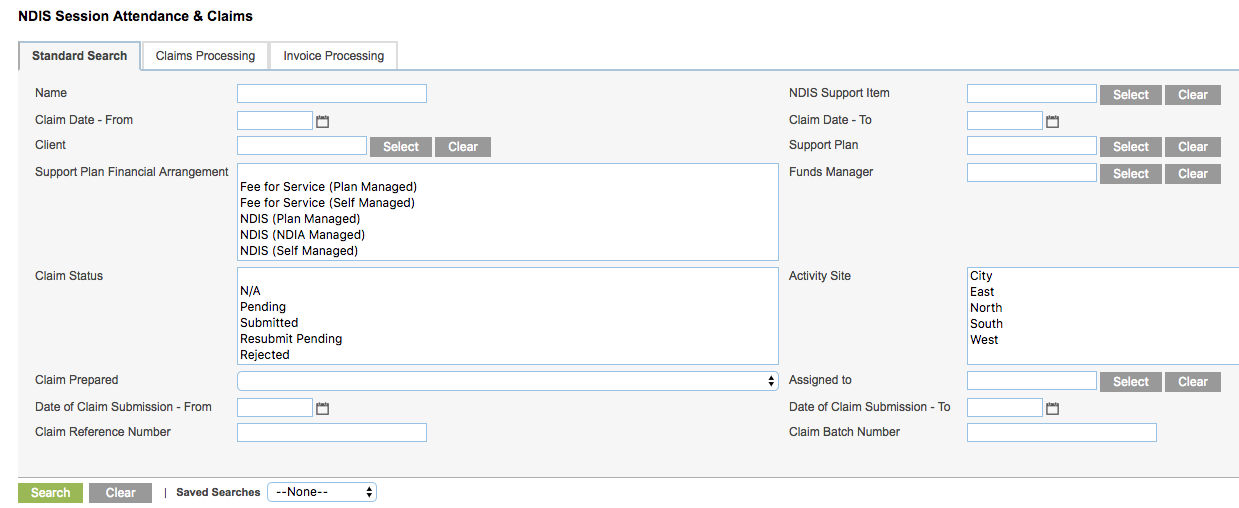Open the Invoice Processing tab
The width and height of the screenshot is (1239, 508).
334,56
